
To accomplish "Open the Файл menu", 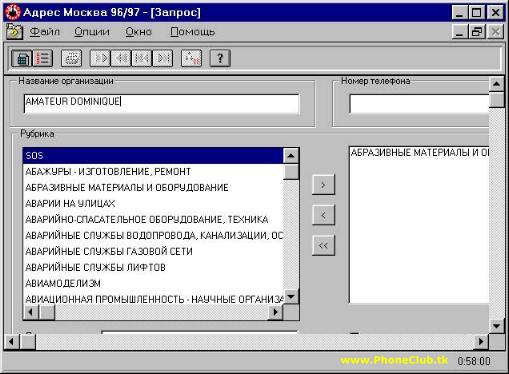I will click(x=45, y=32).
